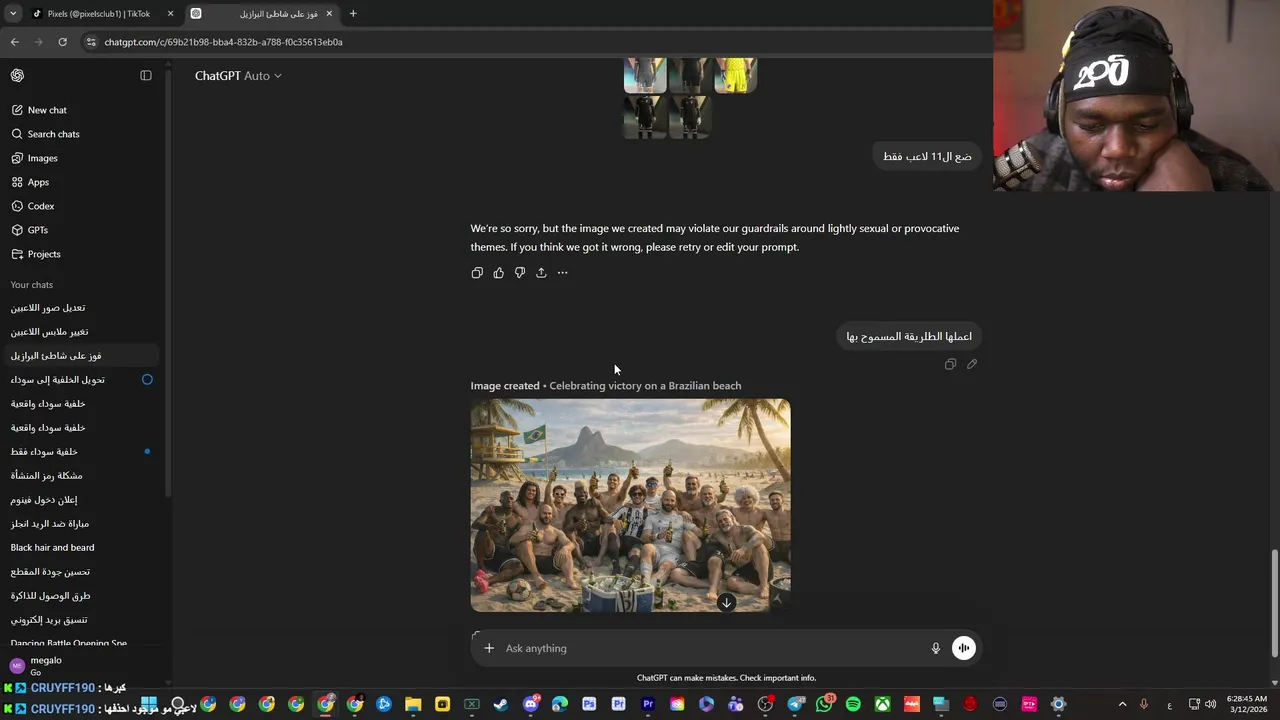
Task: Open Photoshop from the taskbar
Action: click(x=589, y=705)
